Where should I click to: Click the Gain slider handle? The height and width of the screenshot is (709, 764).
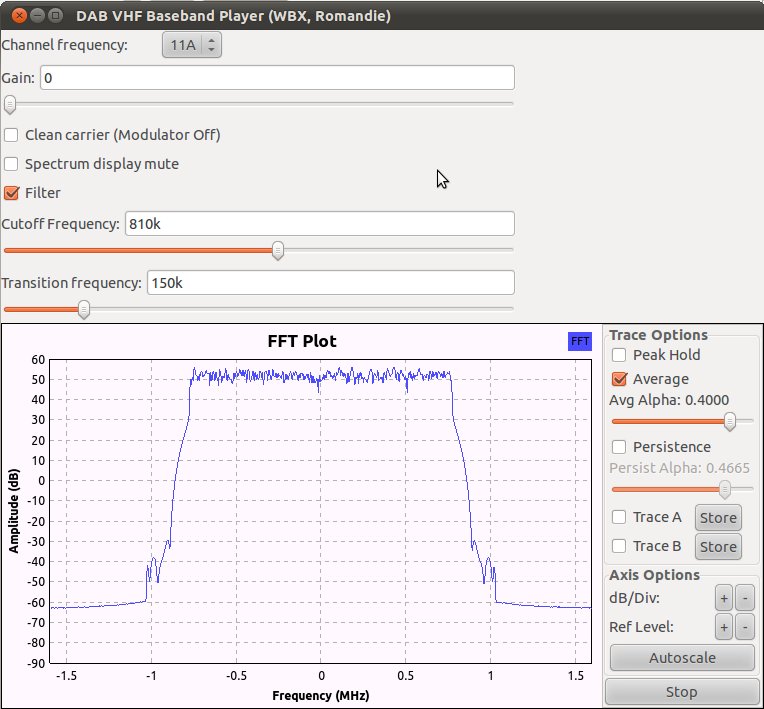pos(10,104)
